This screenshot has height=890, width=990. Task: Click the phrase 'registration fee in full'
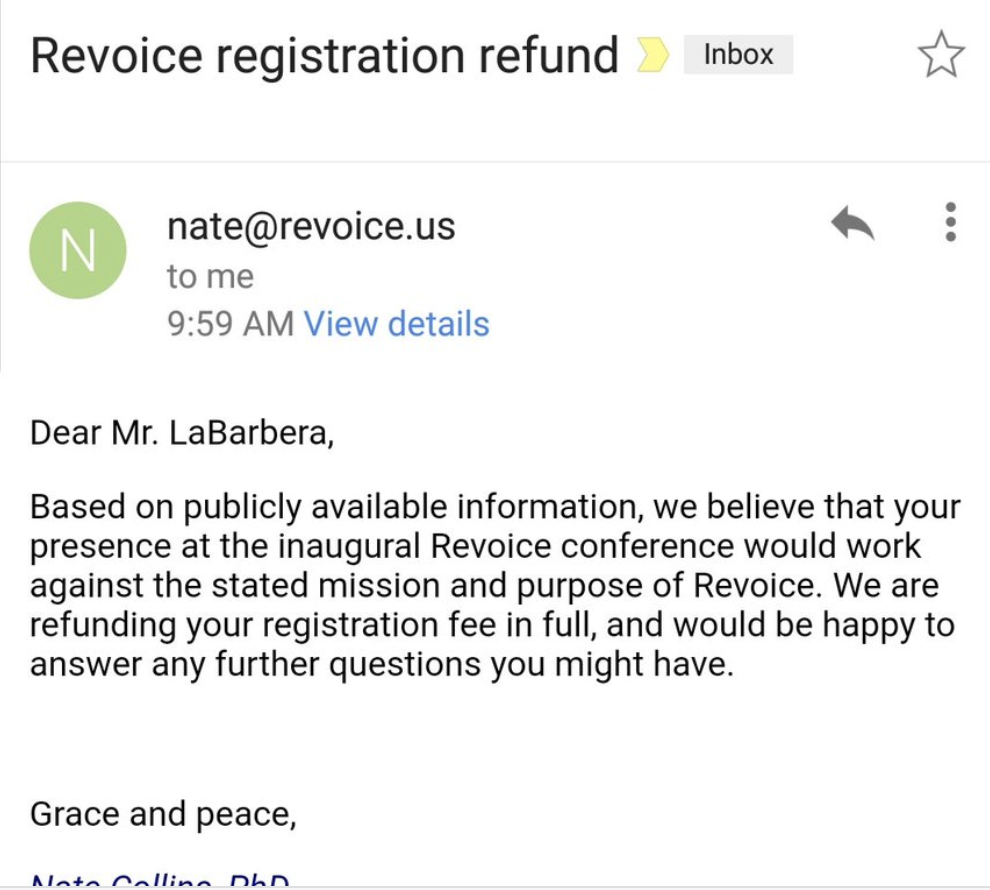(x=429, y=625)
